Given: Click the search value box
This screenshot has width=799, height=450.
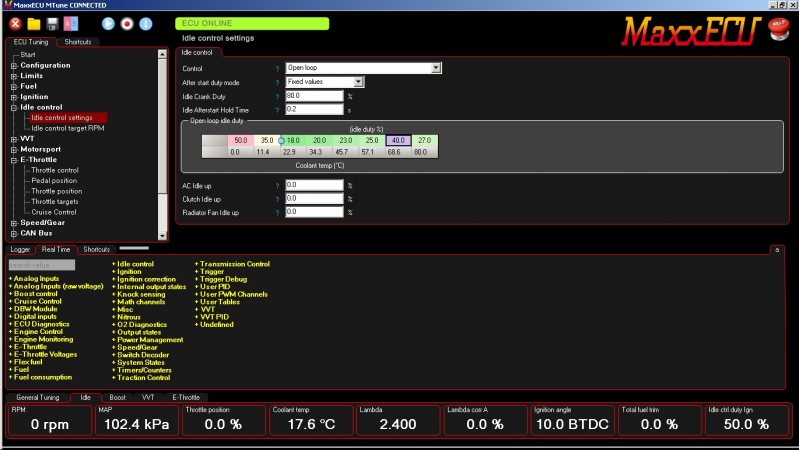Looking at the screenshot, I should [x=42, y=265].
